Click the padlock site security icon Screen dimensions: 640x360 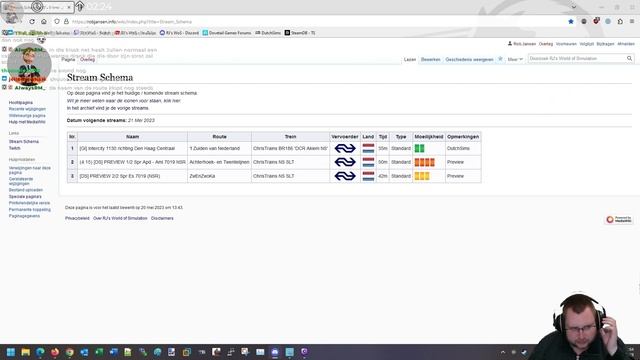(x=66, y=21)
